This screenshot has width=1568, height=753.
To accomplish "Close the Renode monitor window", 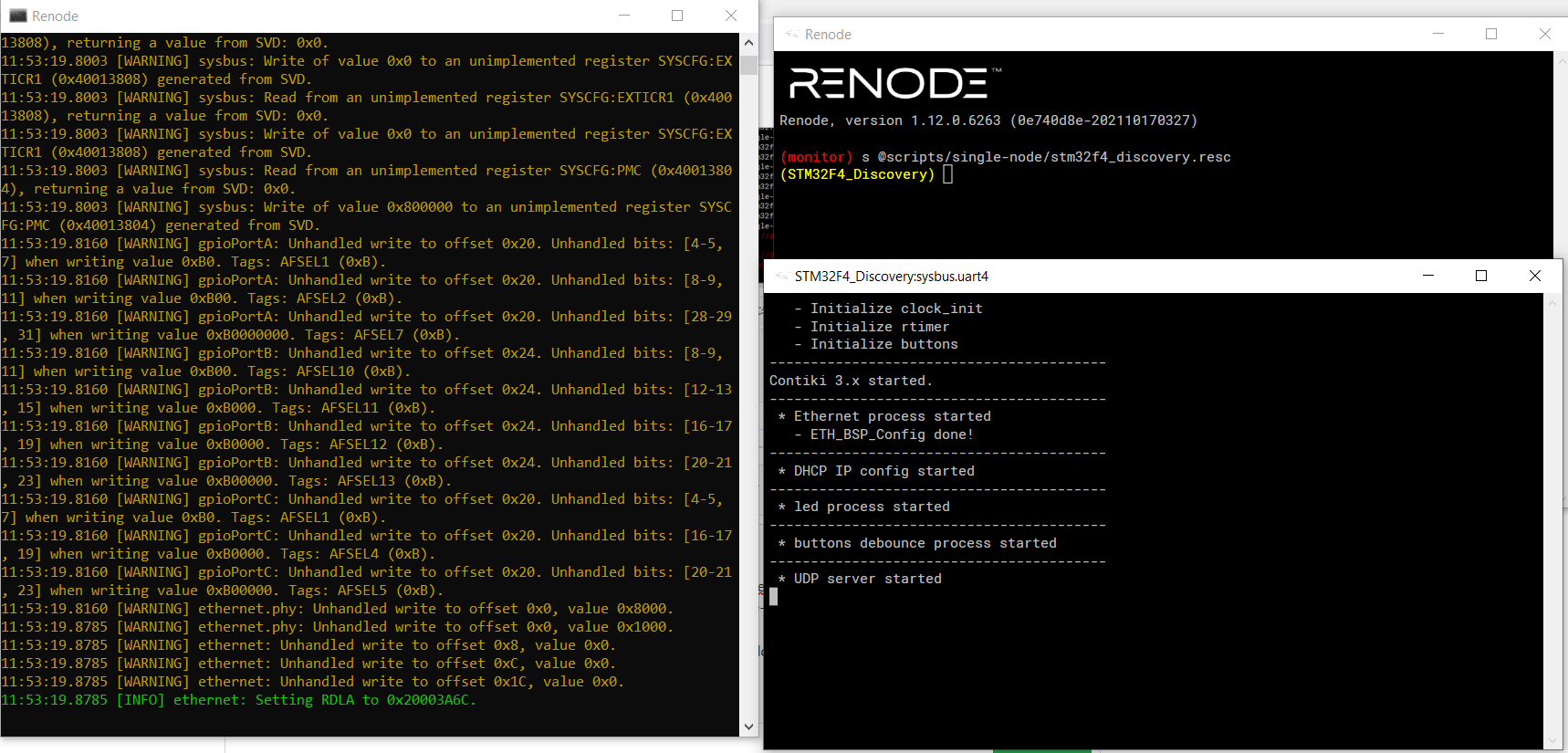I will pos(1545,34).
